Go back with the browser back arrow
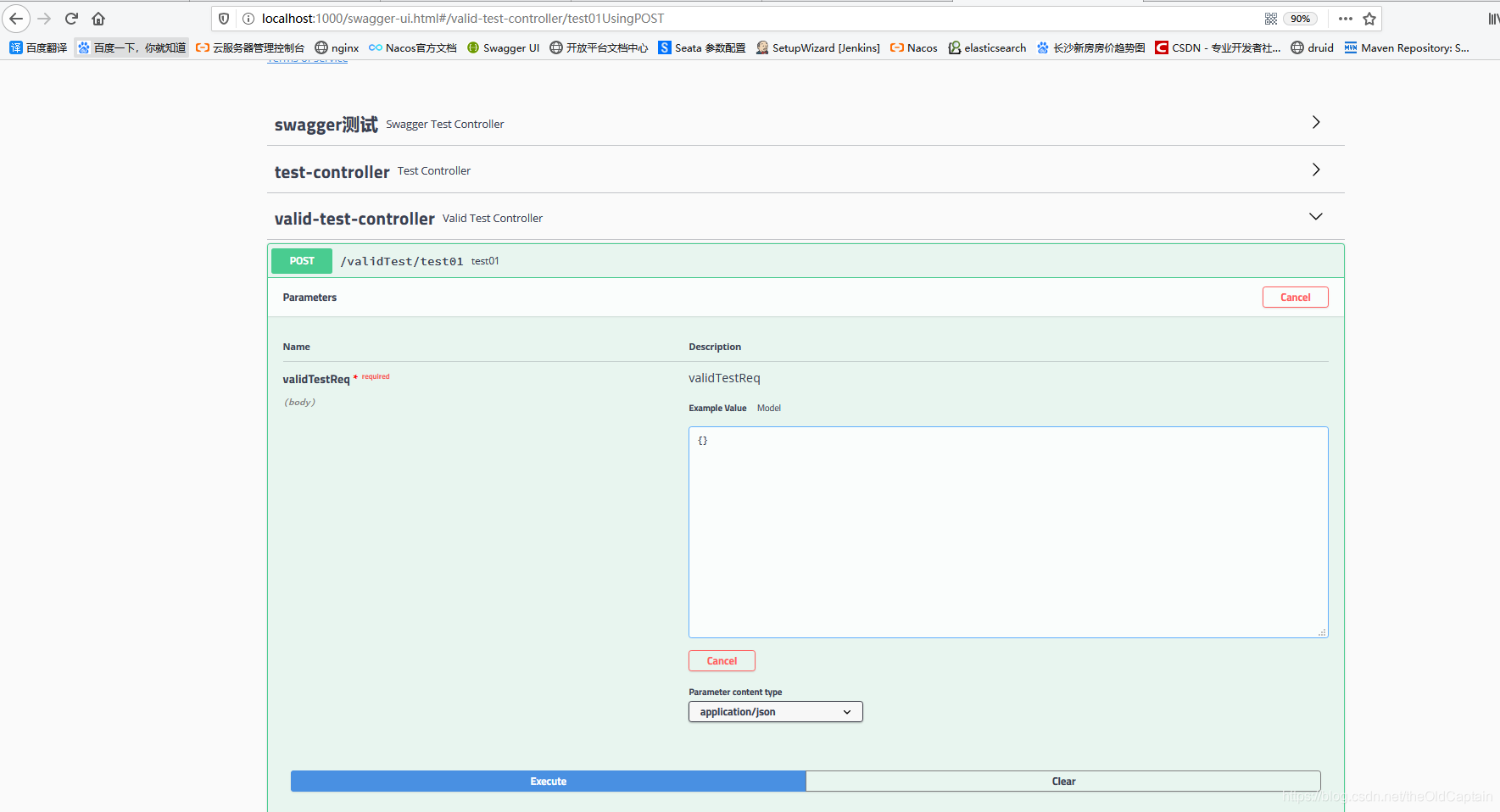The width and height of the screenshot is (1500, 812). [16, 19]
